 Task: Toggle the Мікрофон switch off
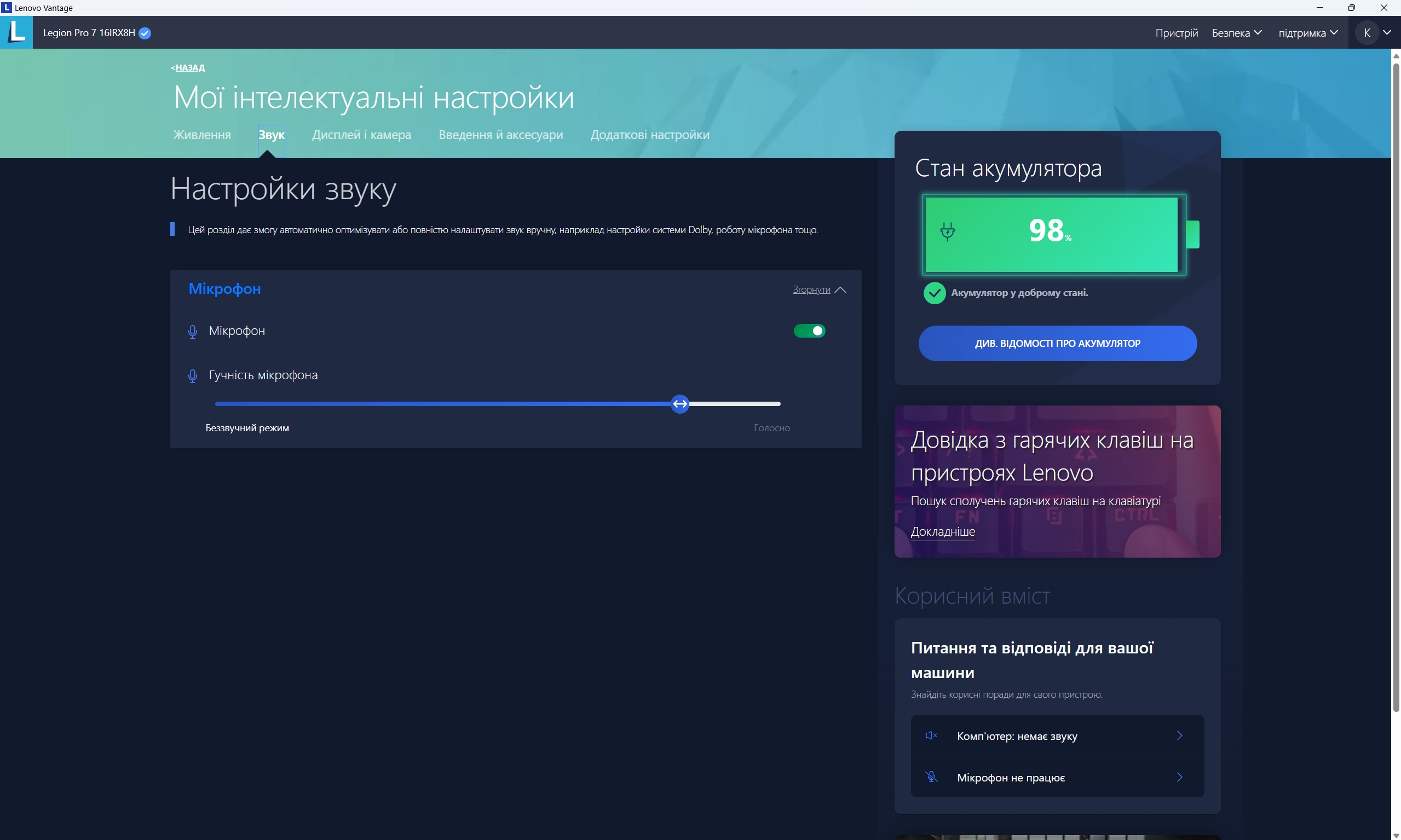point(809,331)
